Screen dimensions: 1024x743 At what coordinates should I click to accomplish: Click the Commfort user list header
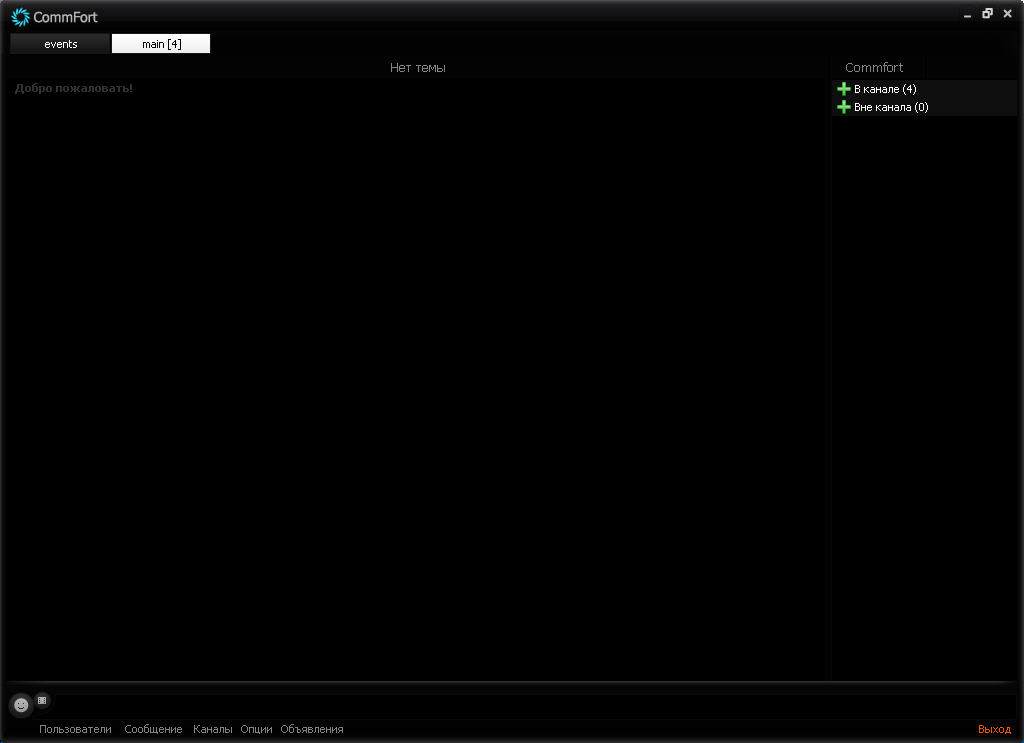point(874,67)
